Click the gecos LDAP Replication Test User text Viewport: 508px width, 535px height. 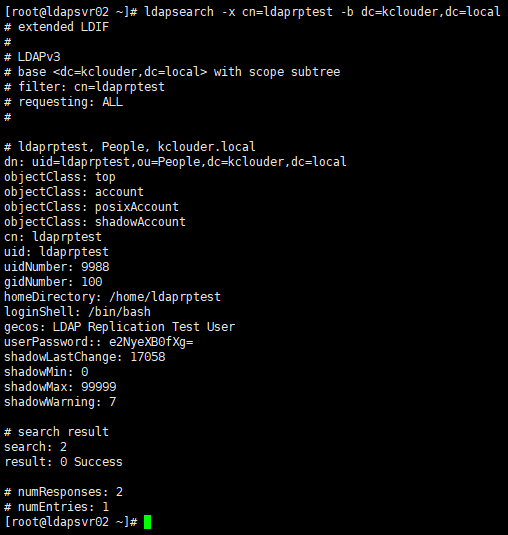click(144, 327)
